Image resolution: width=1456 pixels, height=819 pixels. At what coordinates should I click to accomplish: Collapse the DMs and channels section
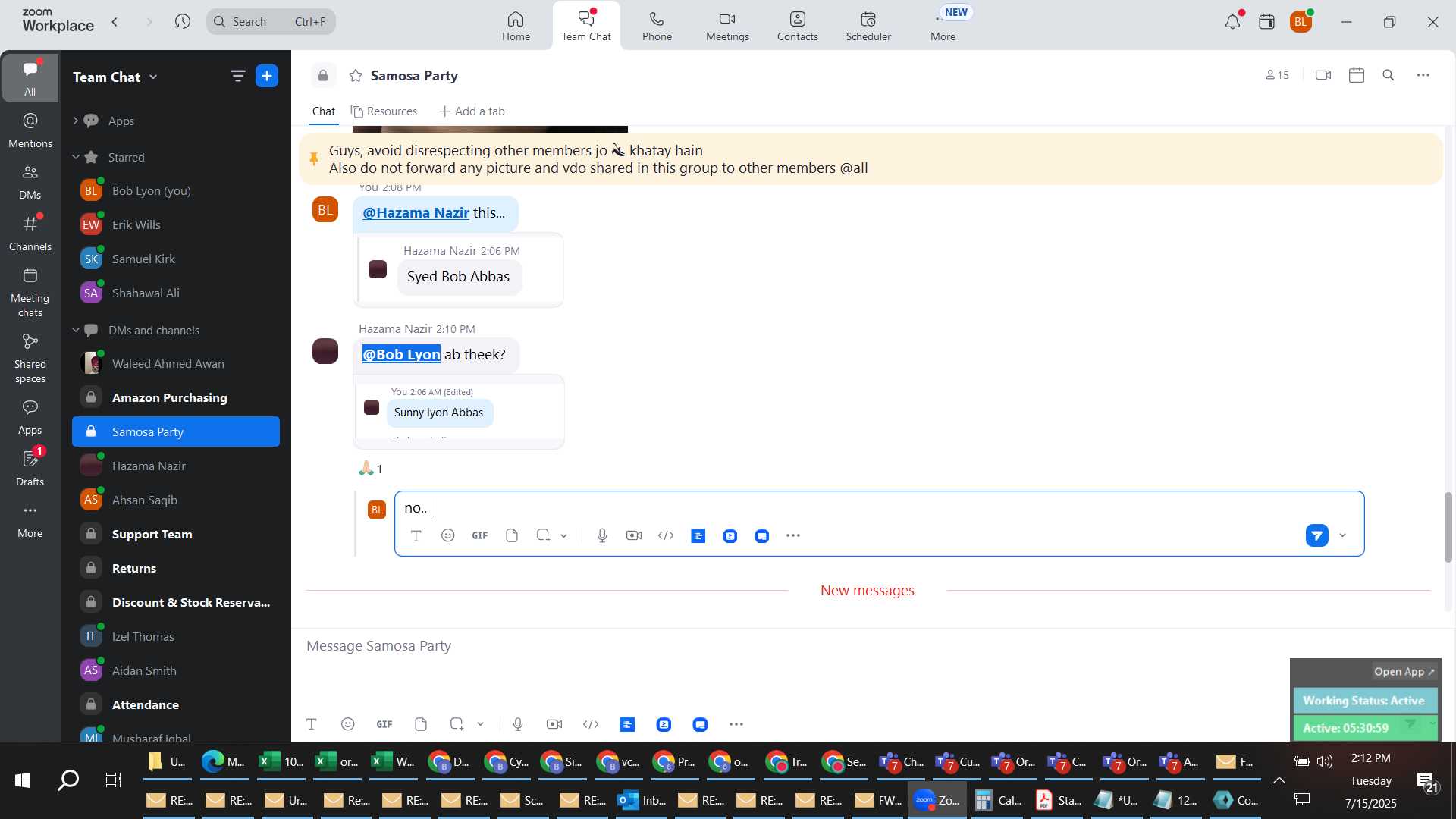[76, 330]
